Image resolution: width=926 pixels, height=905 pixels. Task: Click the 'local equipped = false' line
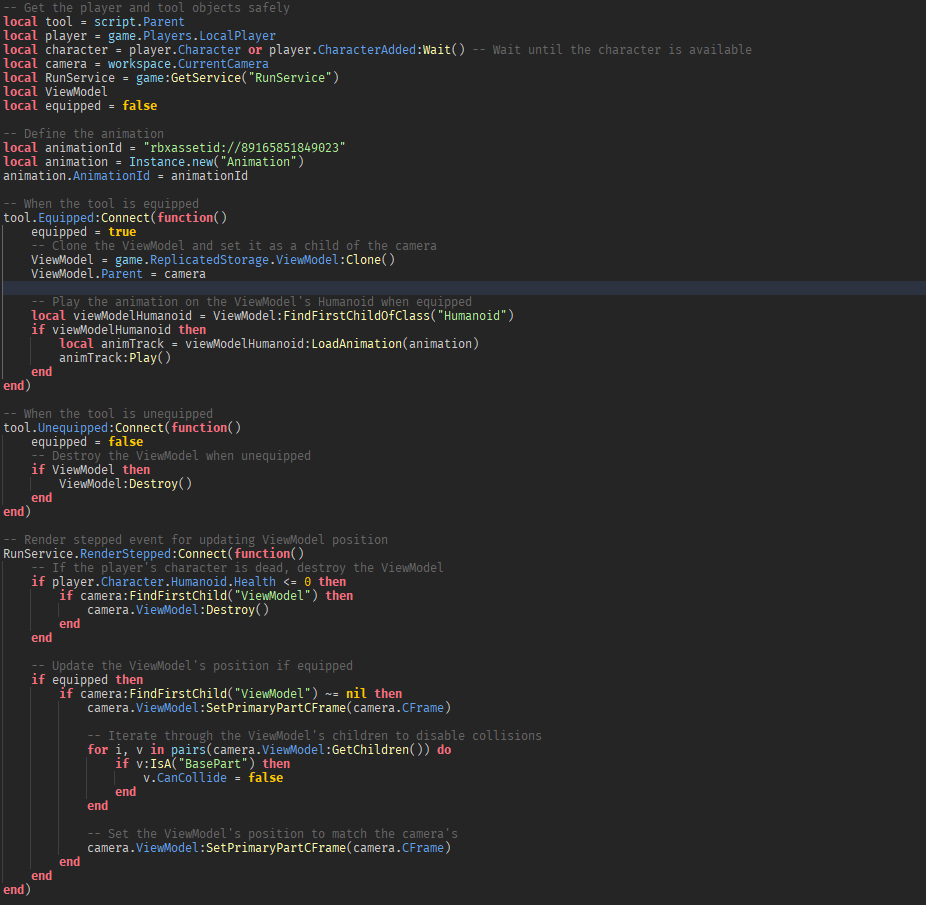[x=80, y=106]
